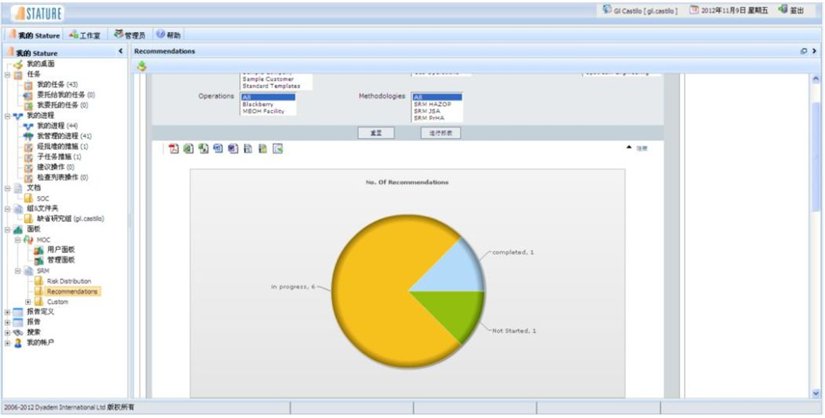Open the 帮助 tab
The height and width of the screenshot is (418, 825).
pyautogui.click(x=168, y=35)
